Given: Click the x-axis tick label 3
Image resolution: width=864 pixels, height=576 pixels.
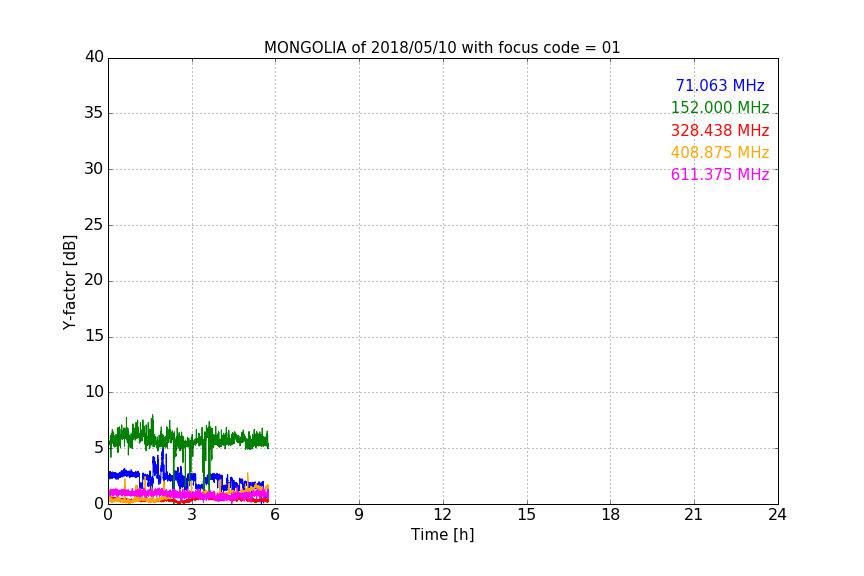Looking at the screenshot, I should click(192, 515).
